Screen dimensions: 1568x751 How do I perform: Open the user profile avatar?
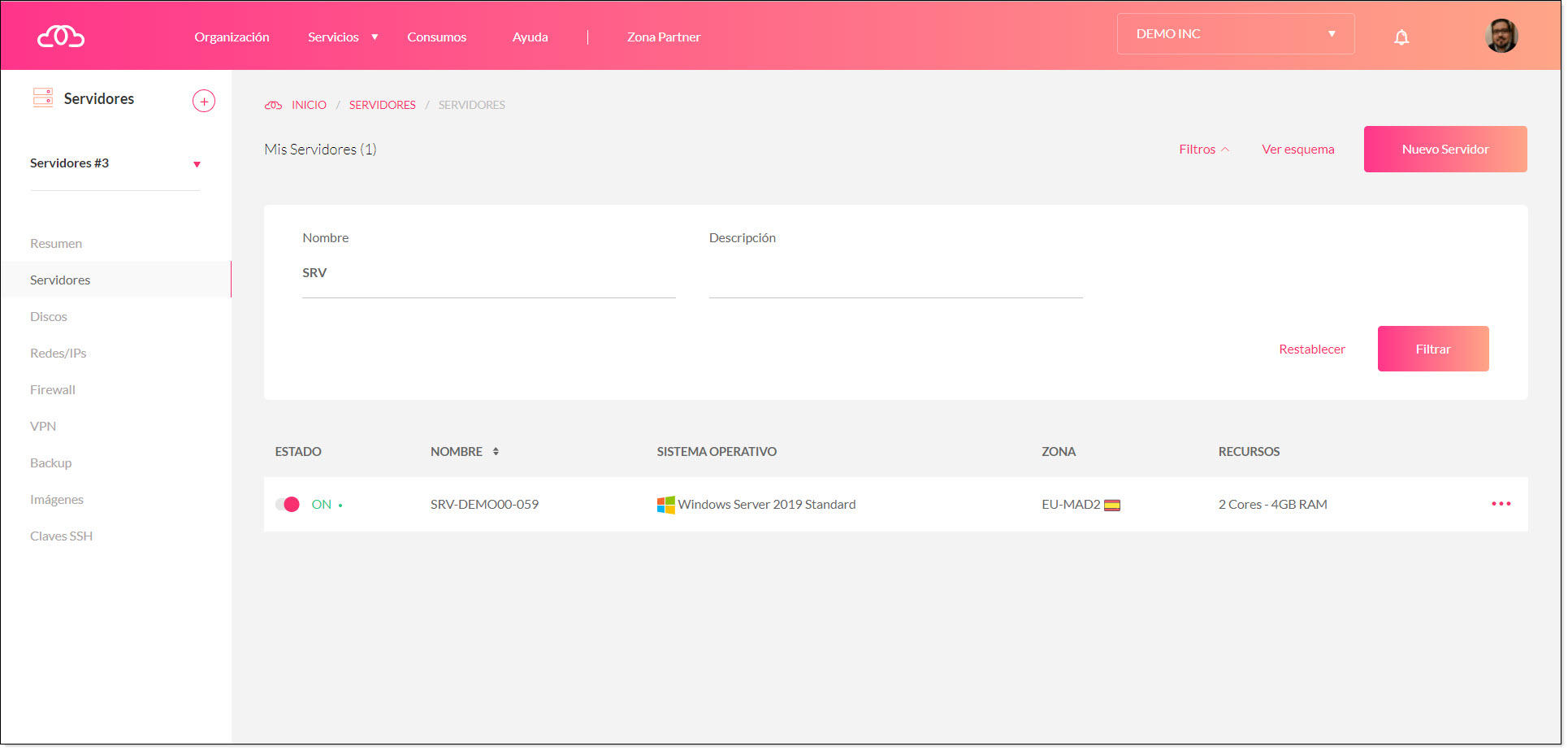[x=1501, y=36]
